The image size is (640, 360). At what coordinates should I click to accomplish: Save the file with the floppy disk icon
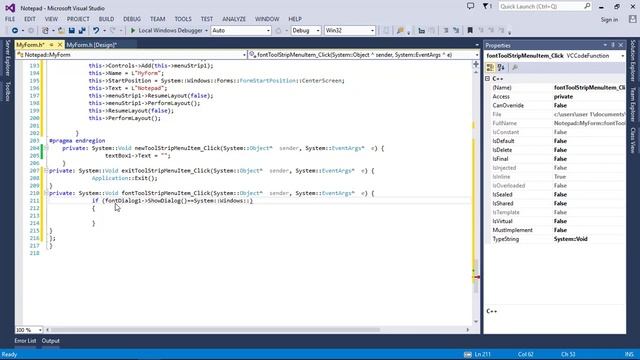coord(72,31)
